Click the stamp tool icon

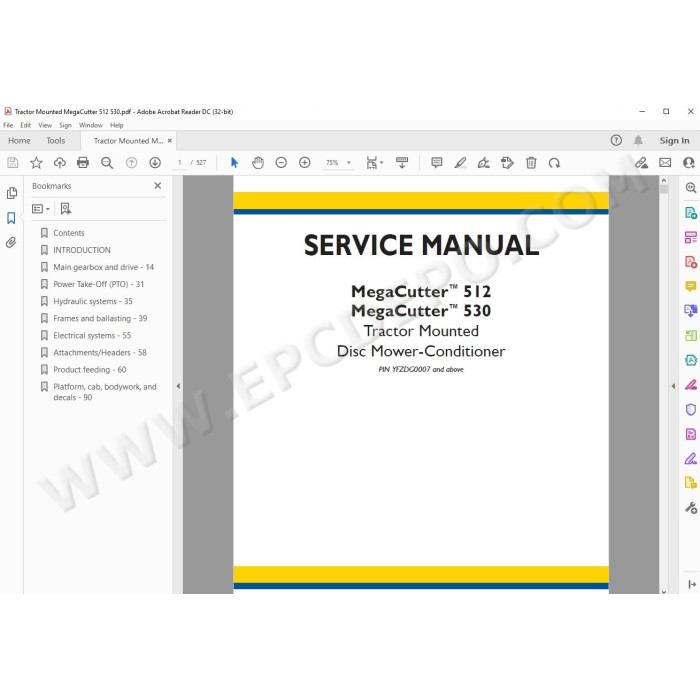507,163
